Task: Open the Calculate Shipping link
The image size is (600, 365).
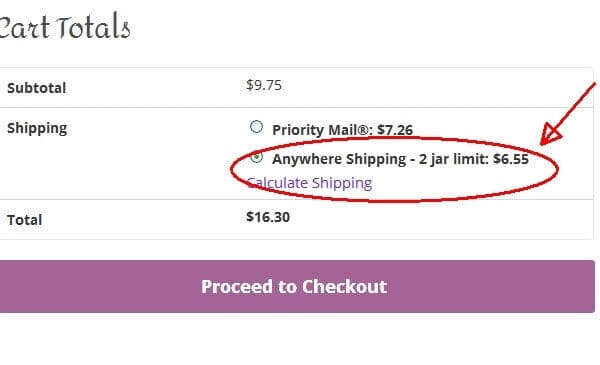Action: click(x=310, y=183)
